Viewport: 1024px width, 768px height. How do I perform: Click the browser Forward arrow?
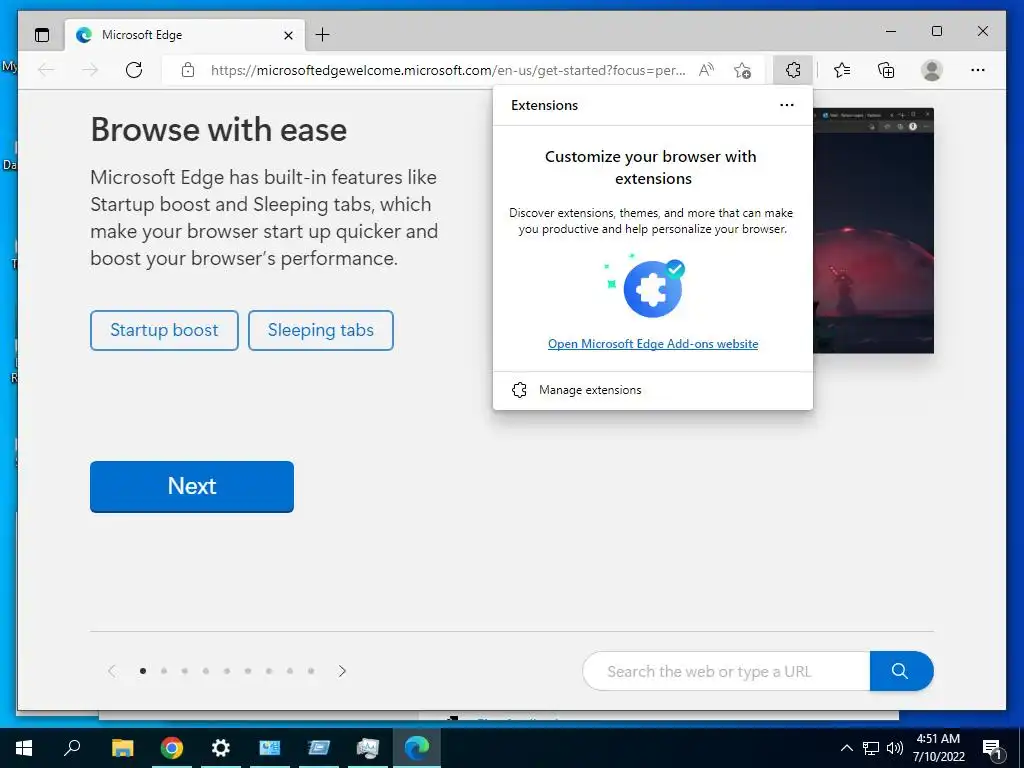[x=90, y=70]
